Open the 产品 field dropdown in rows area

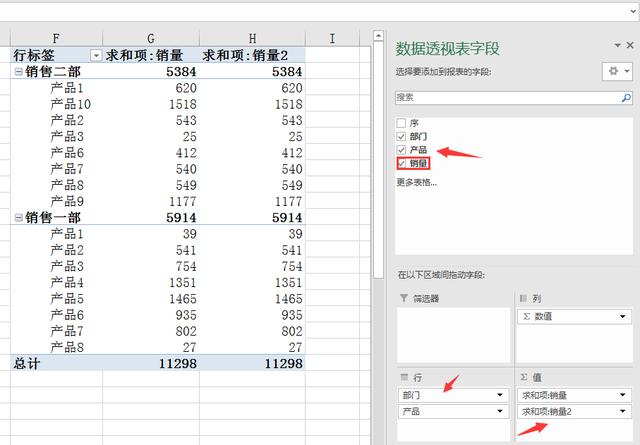(x=500, y=411)
